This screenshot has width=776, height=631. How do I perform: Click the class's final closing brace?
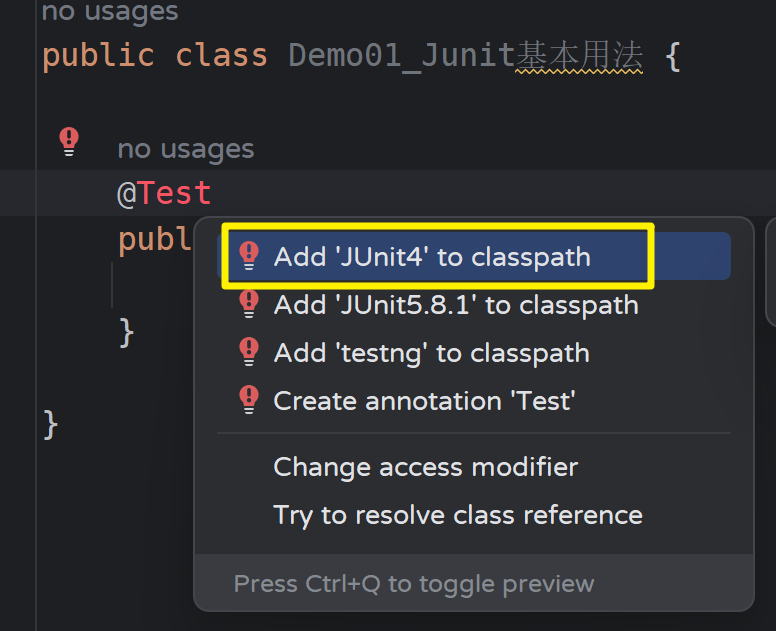click(51, 424)
